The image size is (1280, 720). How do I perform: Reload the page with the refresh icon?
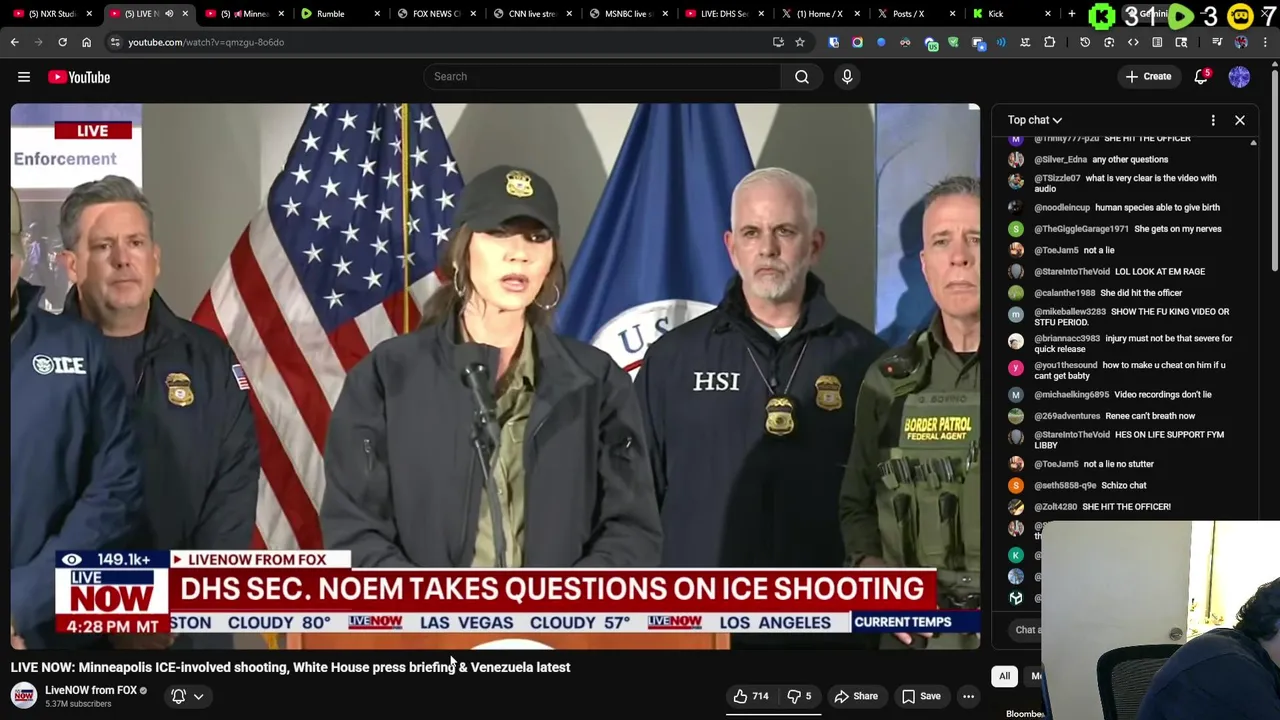62,42
